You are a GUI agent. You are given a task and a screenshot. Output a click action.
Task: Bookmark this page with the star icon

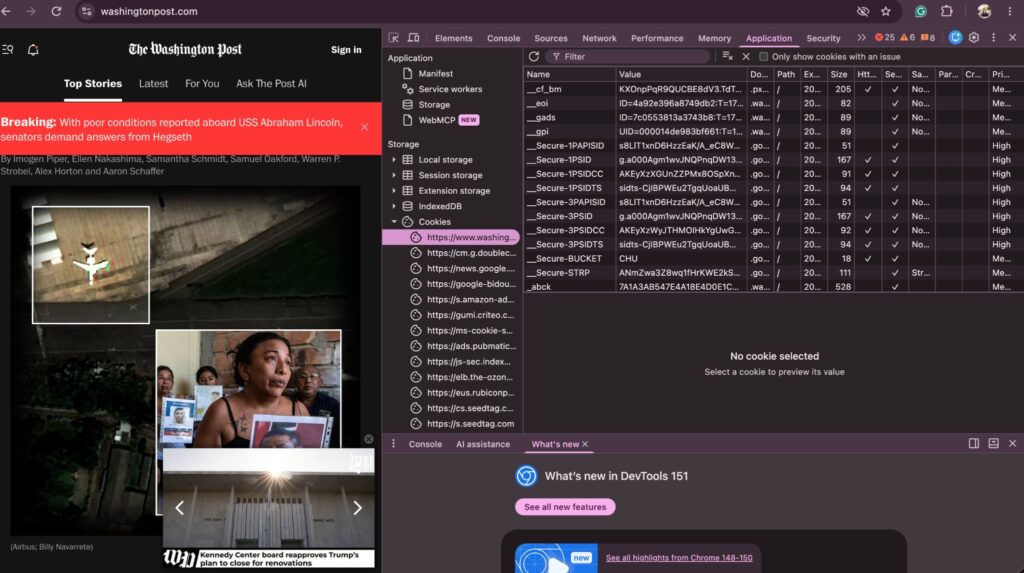(886, 11)
